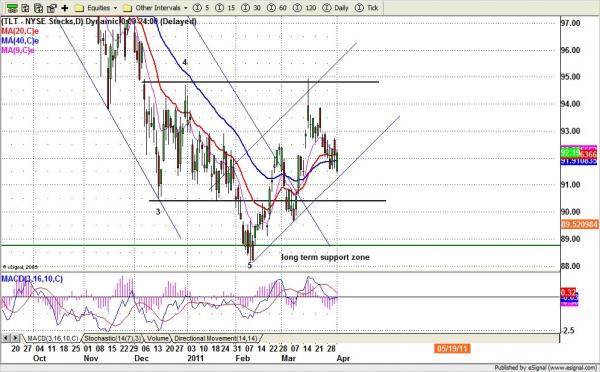The height and width of the screenshot is (372, 600).
Task: Click the long term support zone label
Action: point(325,258)
